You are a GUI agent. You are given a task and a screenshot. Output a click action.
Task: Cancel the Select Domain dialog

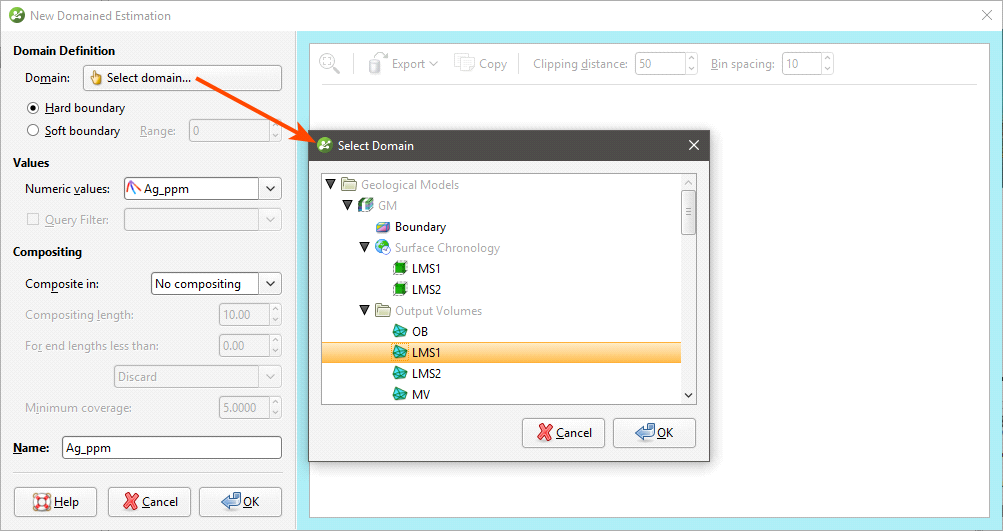click(x=564, y=433)
